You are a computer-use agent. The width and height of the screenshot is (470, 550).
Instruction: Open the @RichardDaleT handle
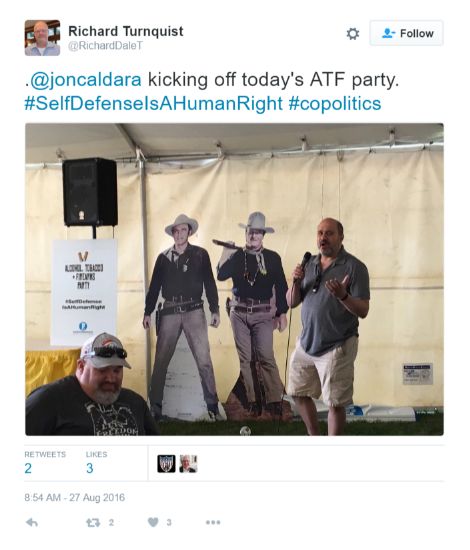point(105,46)
